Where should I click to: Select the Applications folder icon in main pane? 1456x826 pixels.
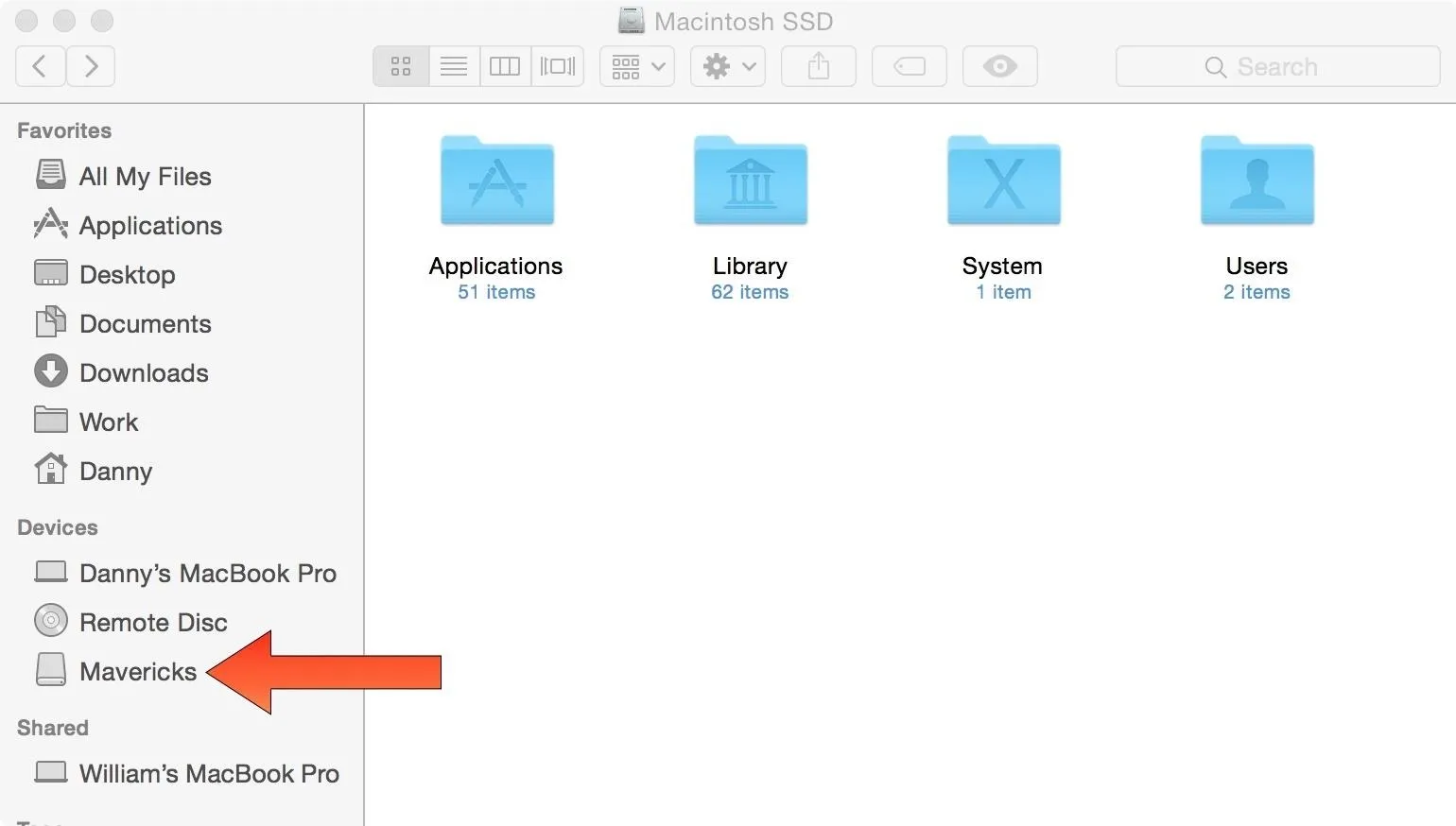pos(497,181)
